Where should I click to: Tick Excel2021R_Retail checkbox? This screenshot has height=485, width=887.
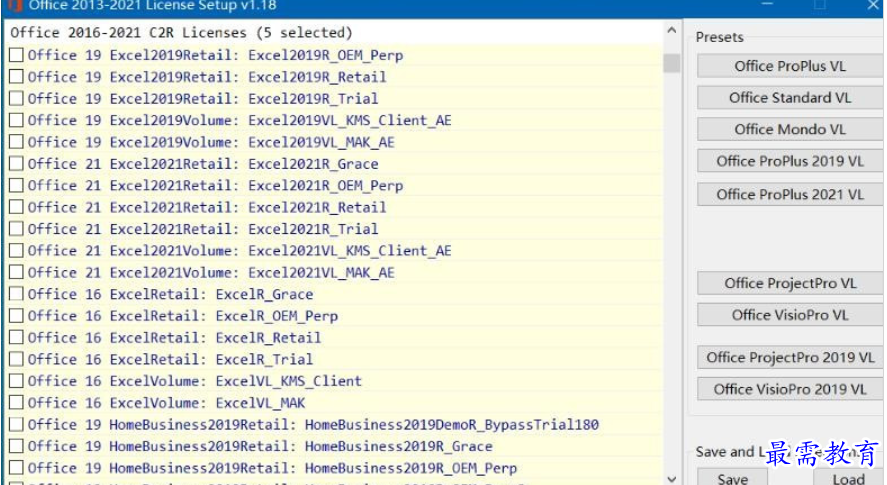[16, 207]
